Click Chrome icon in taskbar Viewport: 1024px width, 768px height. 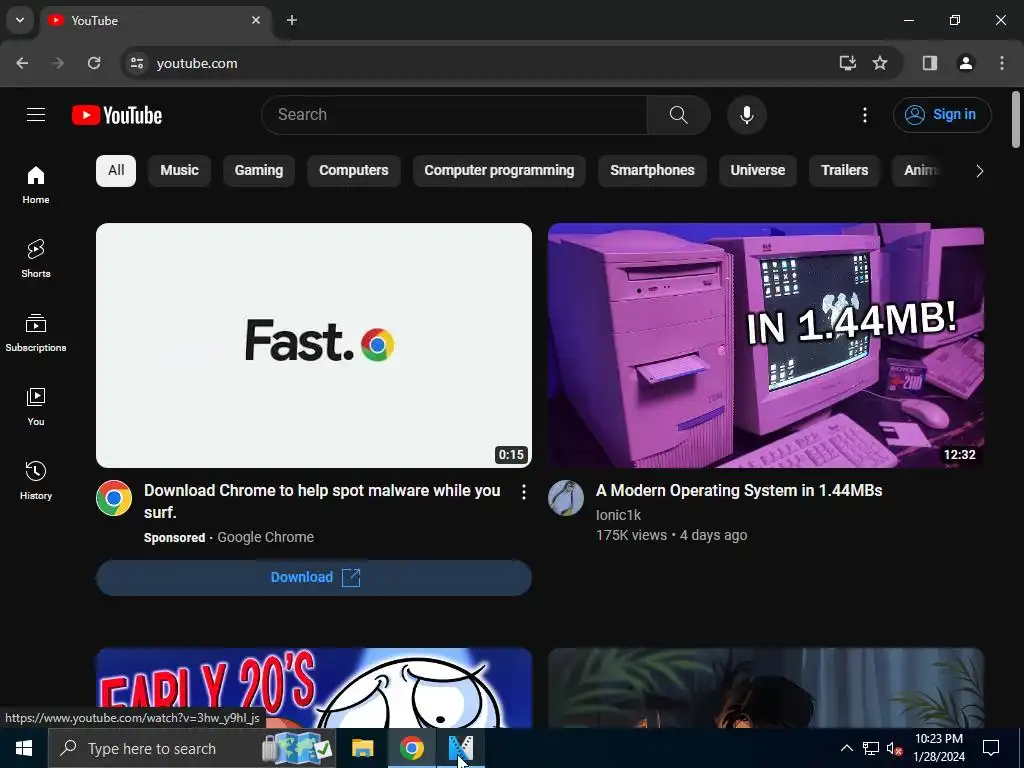(411, 748)
